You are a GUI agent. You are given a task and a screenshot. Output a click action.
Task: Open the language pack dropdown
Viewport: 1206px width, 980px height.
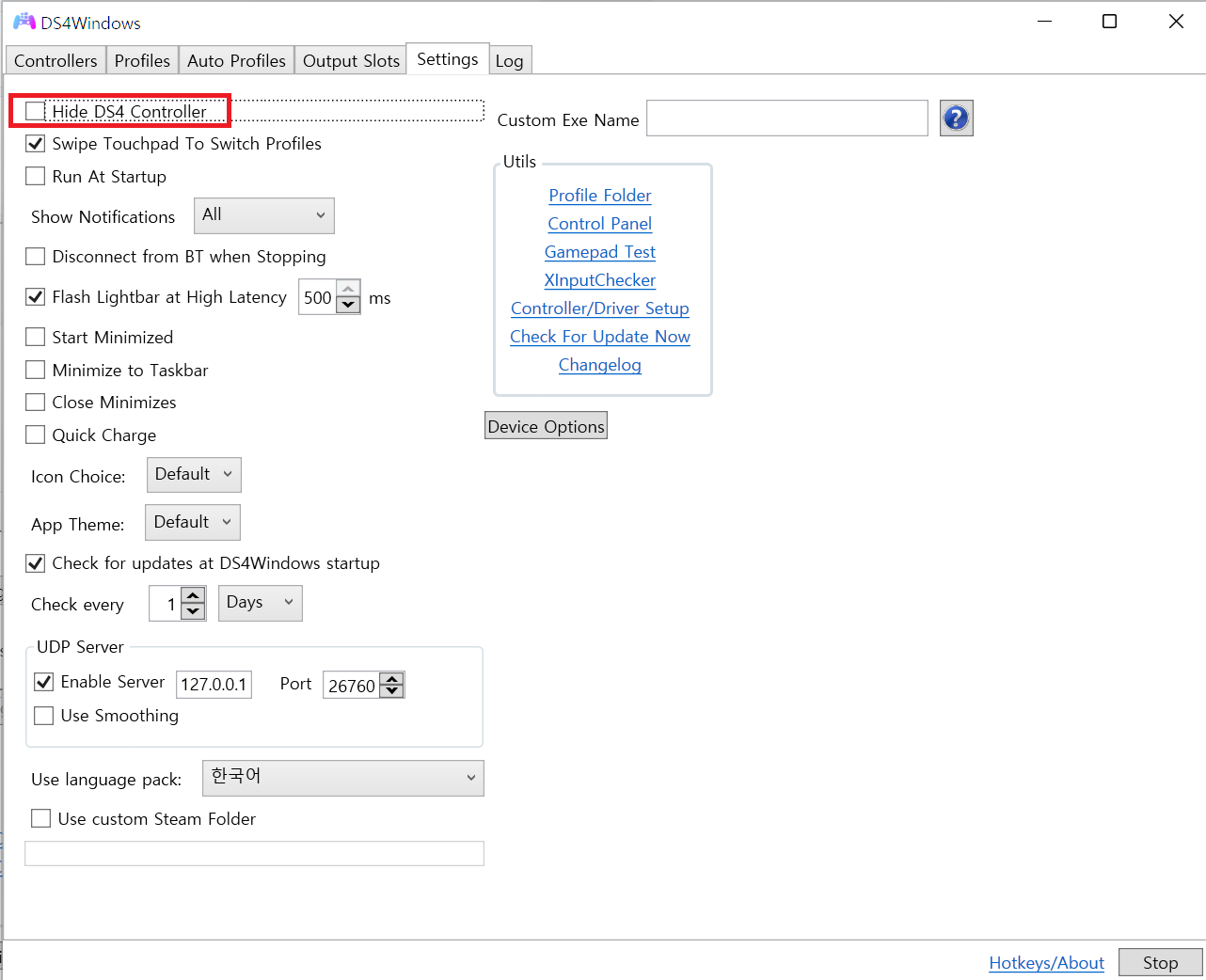343,778
